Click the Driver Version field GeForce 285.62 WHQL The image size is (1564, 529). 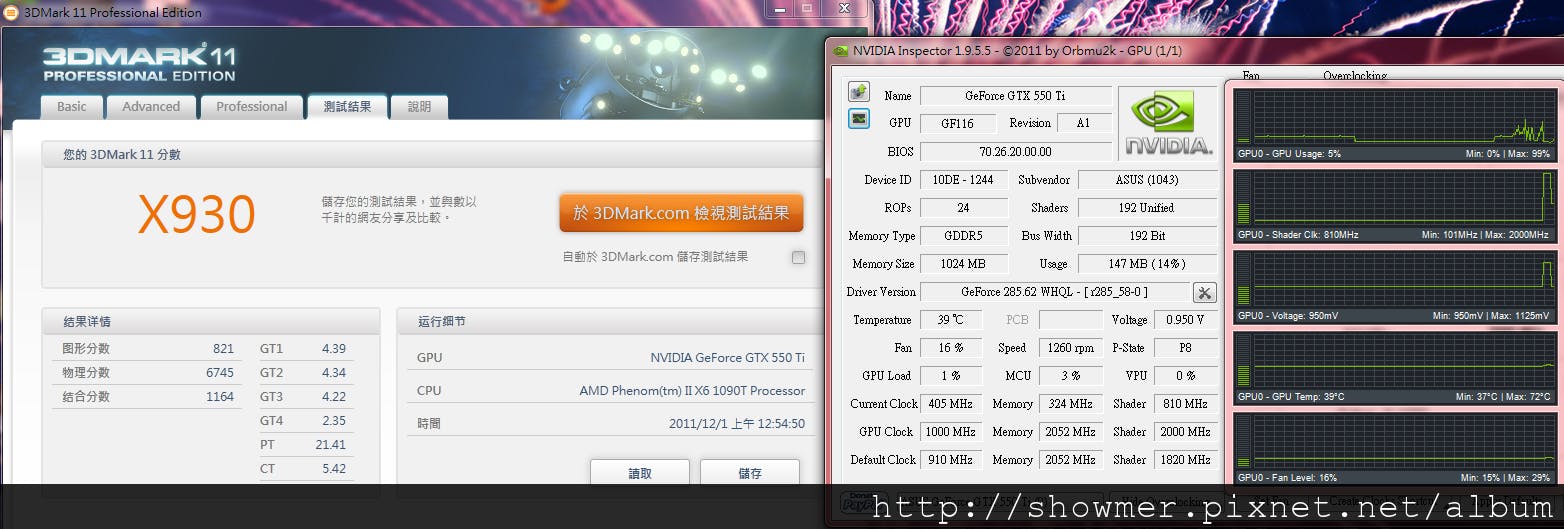[1054, 292]
